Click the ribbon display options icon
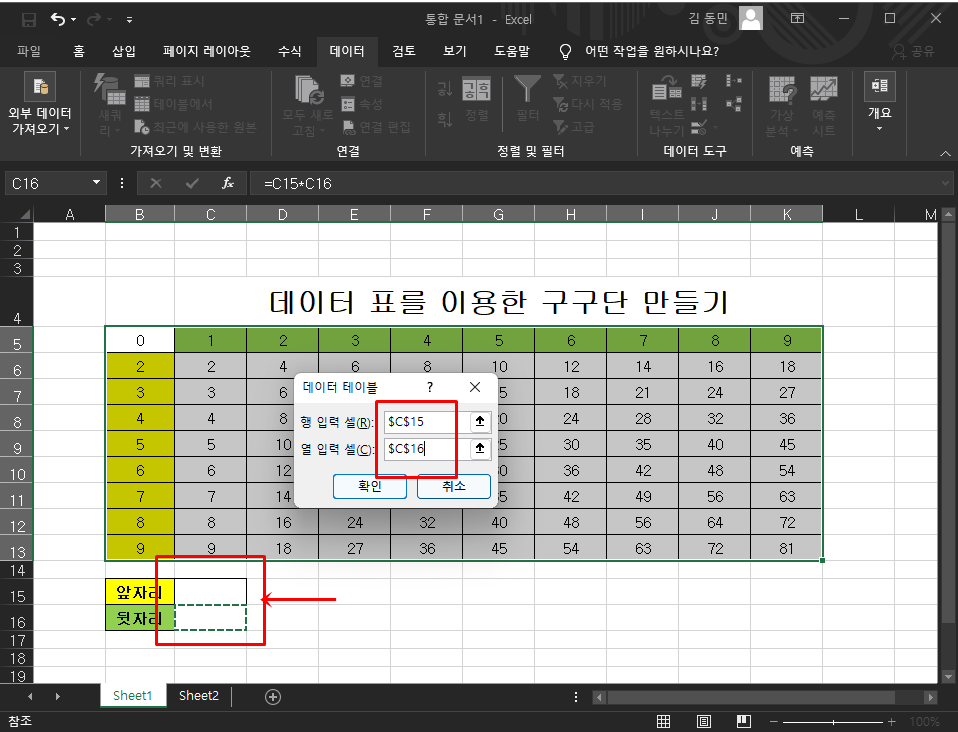 point(797,18)
